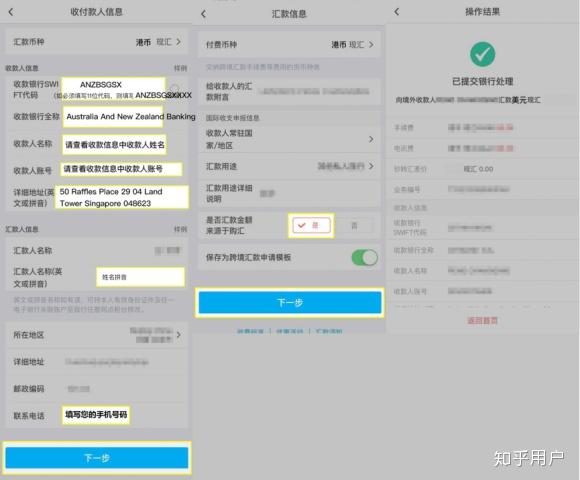Viewport: 580px width, 480px height.
Task: Go back from 操作结果 screen
Action: point(397,12)
